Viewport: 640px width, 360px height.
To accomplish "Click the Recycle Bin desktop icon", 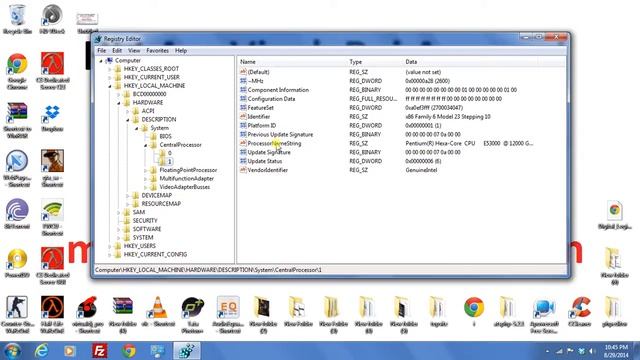I will [17, 19].
